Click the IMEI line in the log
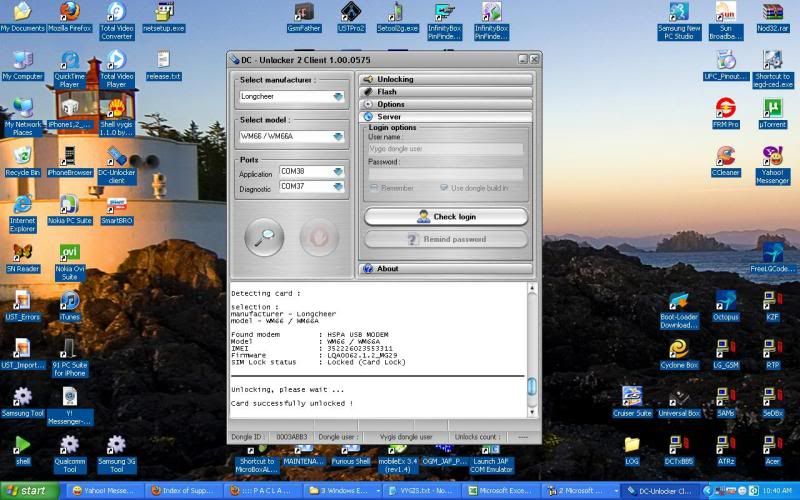The width and height of the screenshot is (800, 500). (x=312, y=348)
